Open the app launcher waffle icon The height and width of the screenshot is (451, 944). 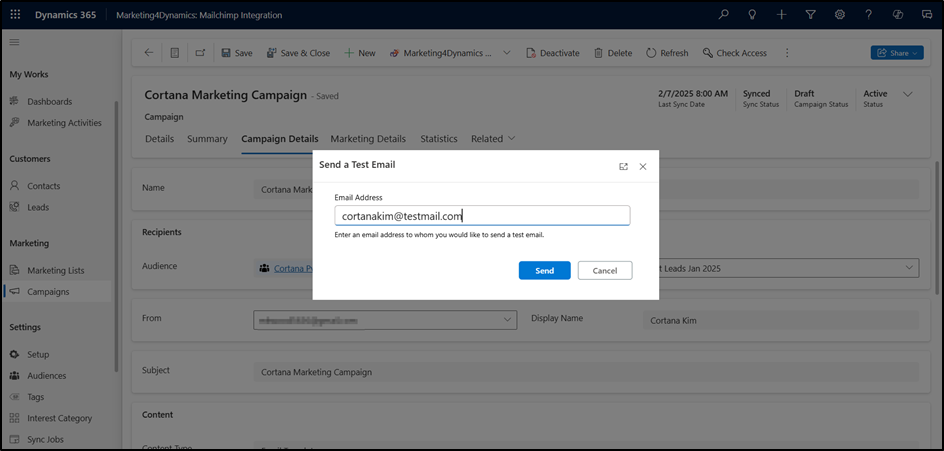point(15,15)
